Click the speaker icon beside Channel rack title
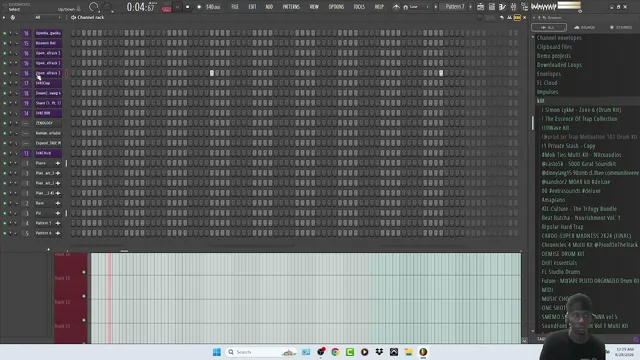This screenshot has width=640, height=360. click(73, 18)
